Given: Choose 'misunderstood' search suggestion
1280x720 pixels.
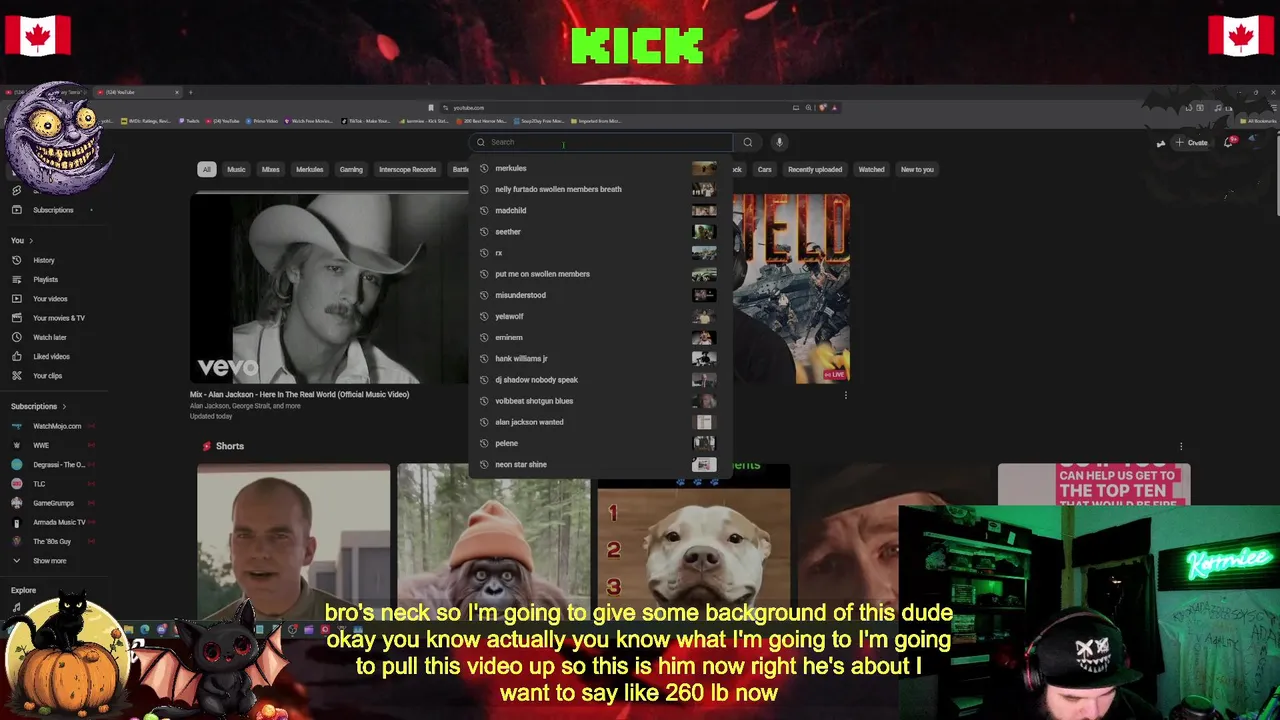Looking at the screenshot, I should coord(600,295).
